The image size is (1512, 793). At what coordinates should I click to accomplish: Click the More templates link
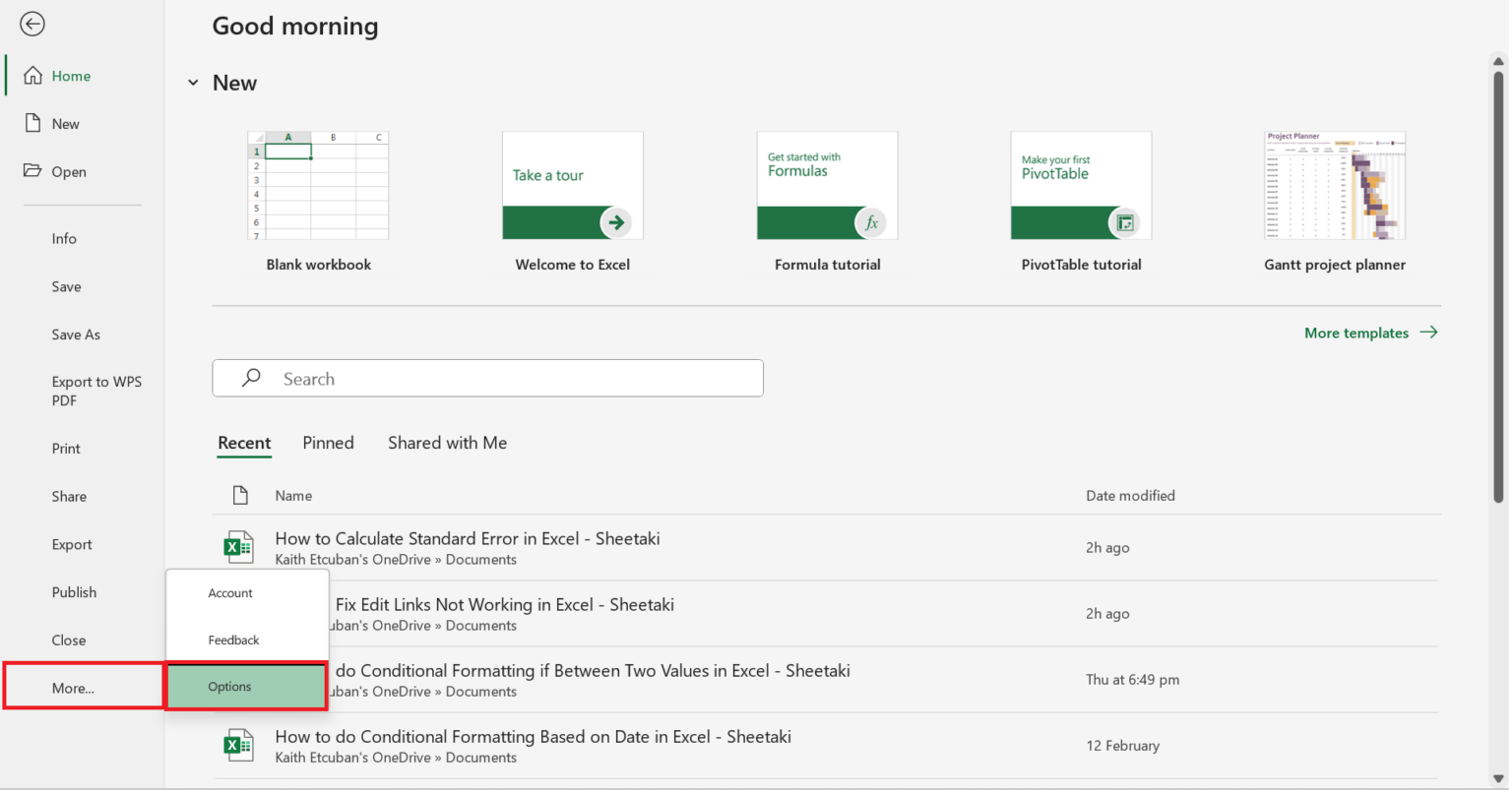[1357, 333]
